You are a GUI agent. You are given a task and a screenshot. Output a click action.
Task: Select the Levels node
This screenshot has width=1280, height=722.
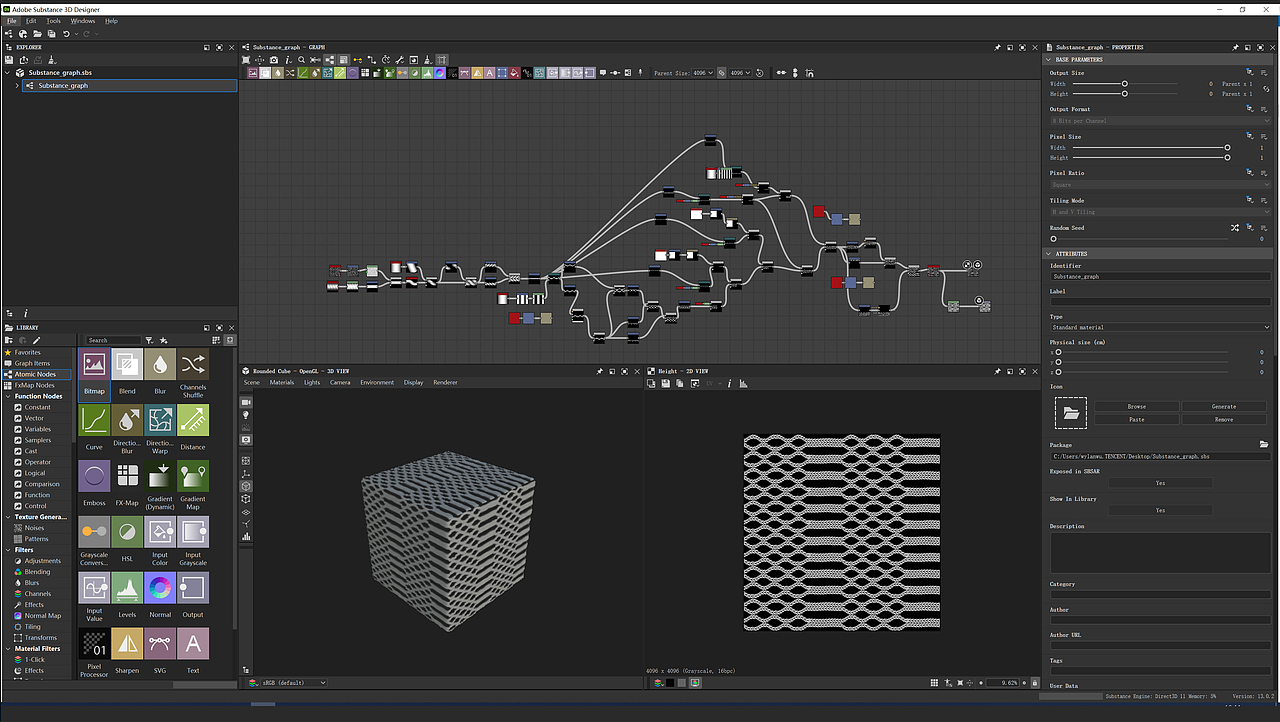(x=127, y=588)
